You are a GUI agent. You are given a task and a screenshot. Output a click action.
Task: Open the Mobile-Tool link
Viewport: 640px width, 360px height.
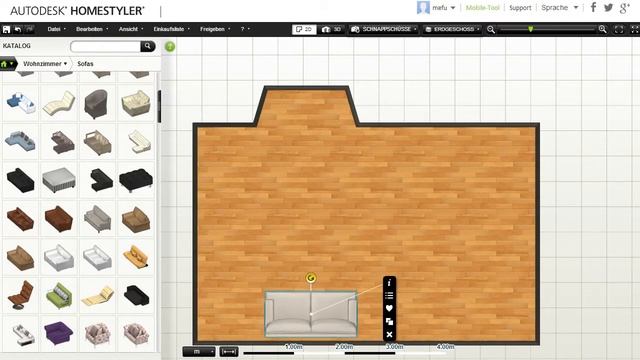click(482, 8)
